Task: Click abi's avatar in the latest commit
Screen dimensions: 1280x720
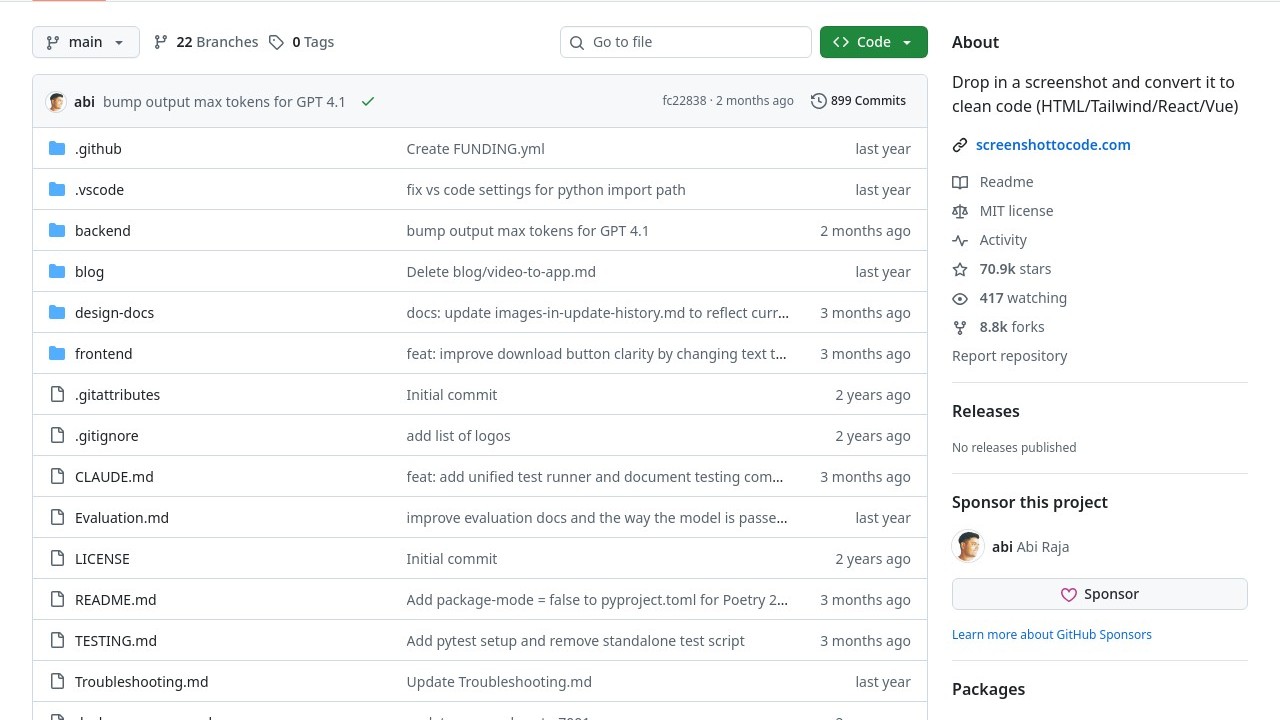Action: (56, 101)
